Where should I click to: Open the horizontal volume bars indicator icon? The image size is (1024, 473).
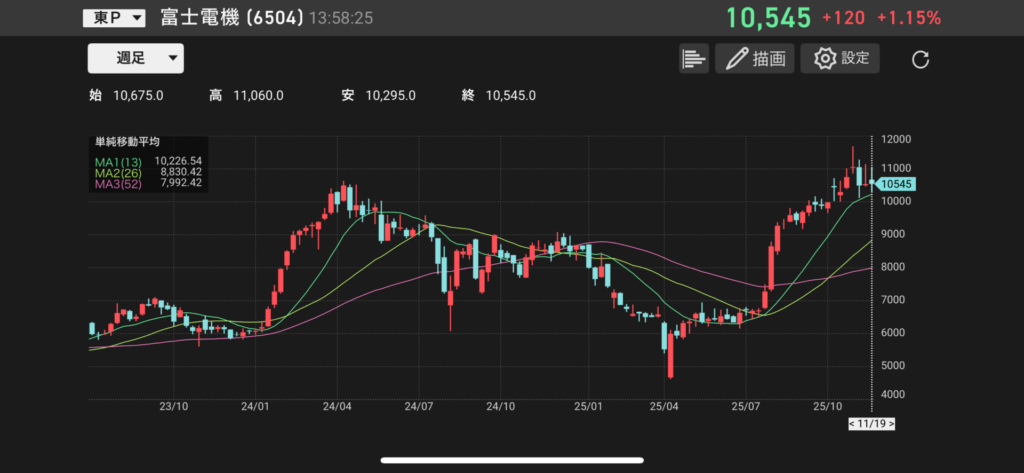point(693,59)
